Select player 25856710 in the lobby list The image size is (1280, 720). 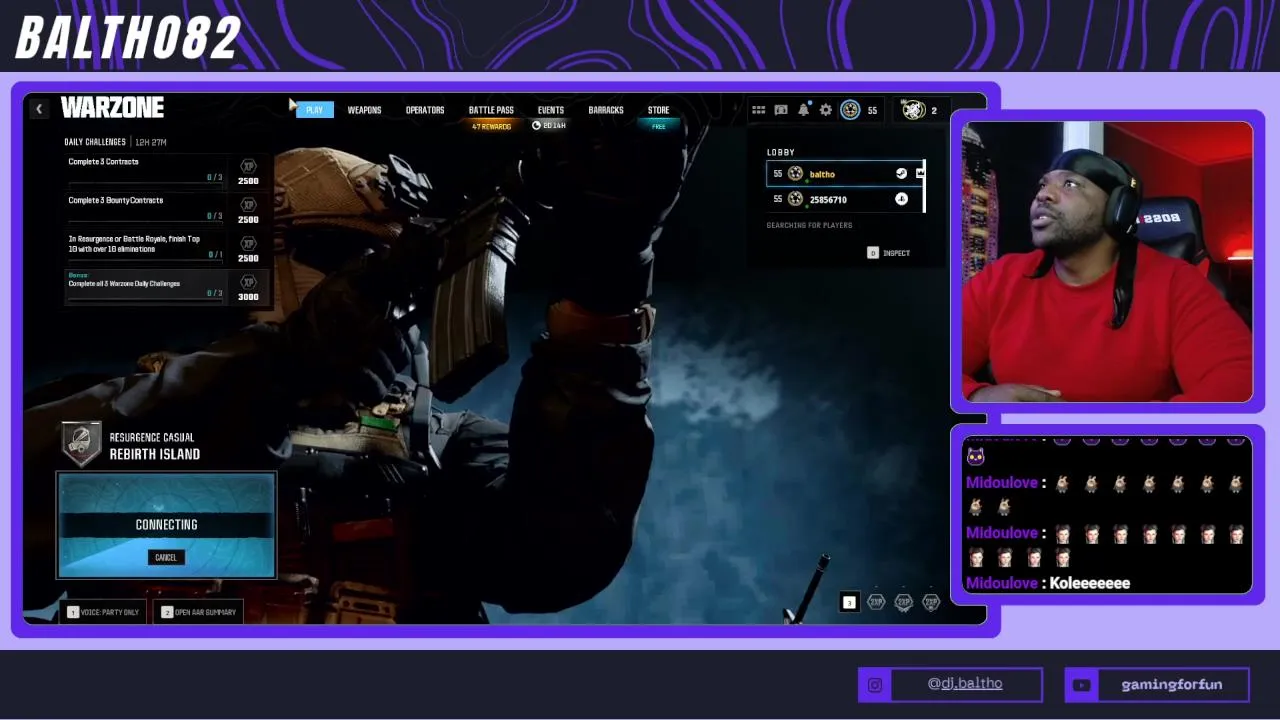coord(845,199)
